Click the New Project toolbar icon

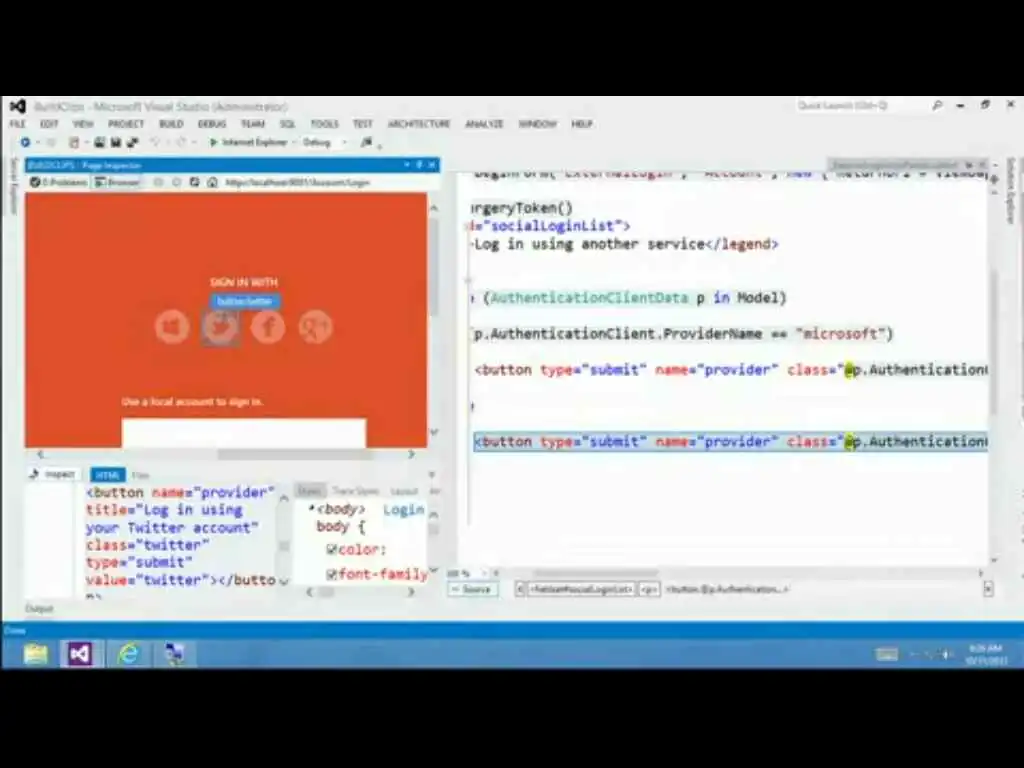pos(74,142)
